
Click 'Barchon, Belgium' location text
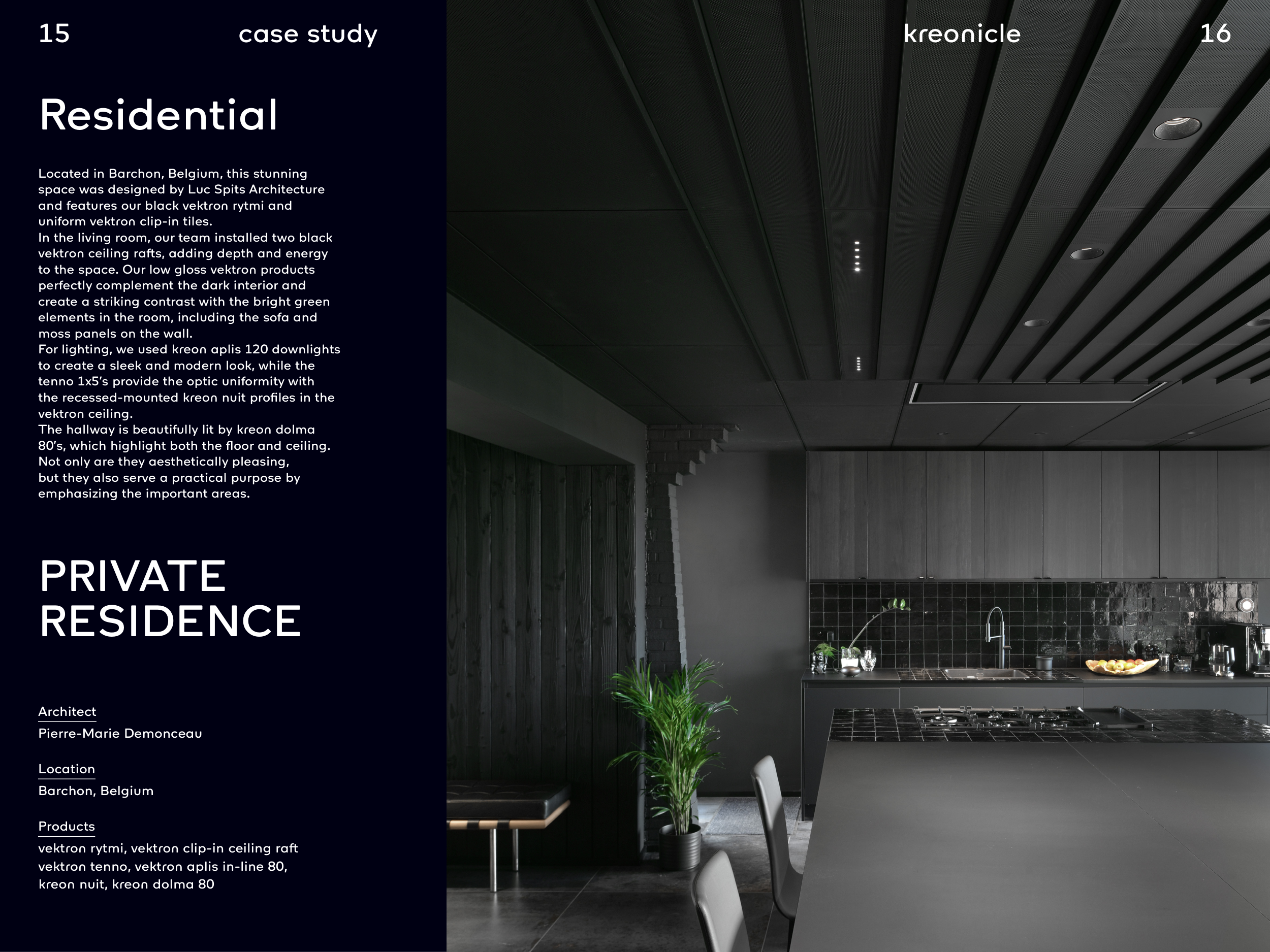(x=96, y=791)
